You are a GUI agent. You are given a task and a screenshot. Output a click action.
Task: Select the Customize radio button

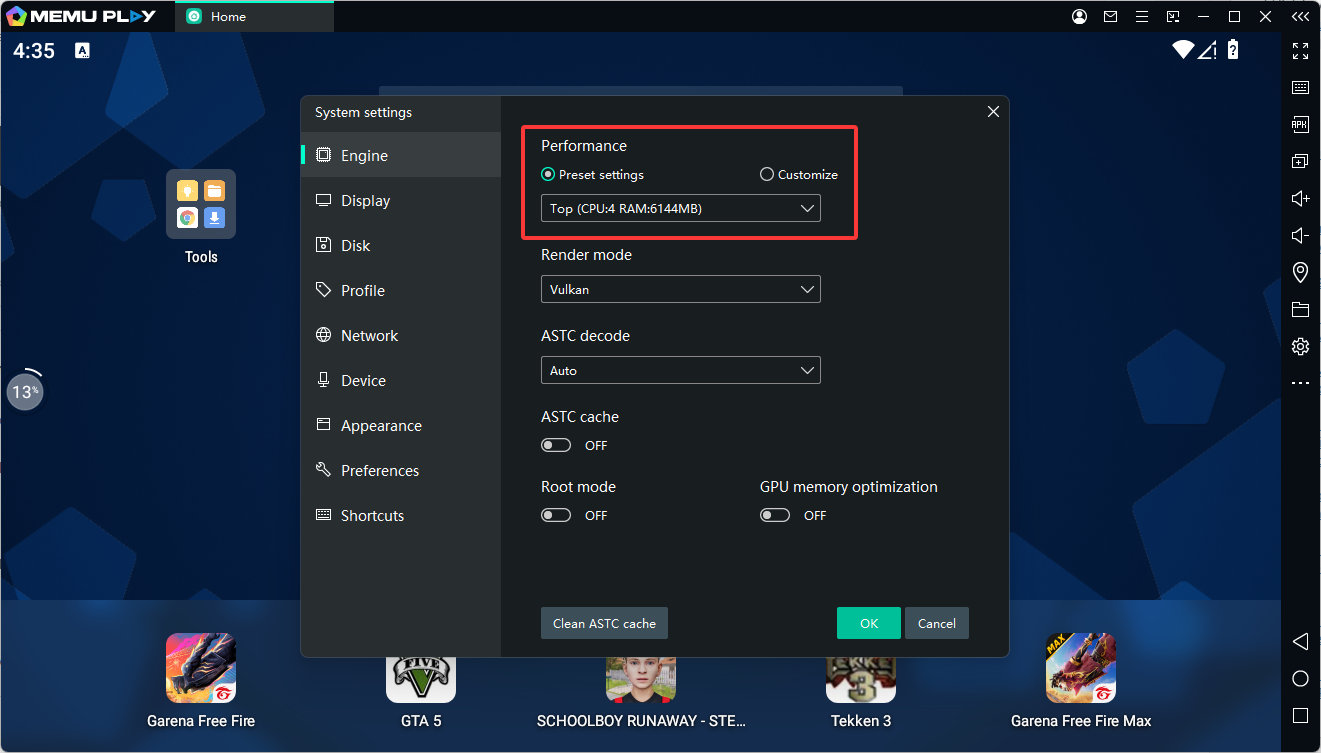point(767,174)
